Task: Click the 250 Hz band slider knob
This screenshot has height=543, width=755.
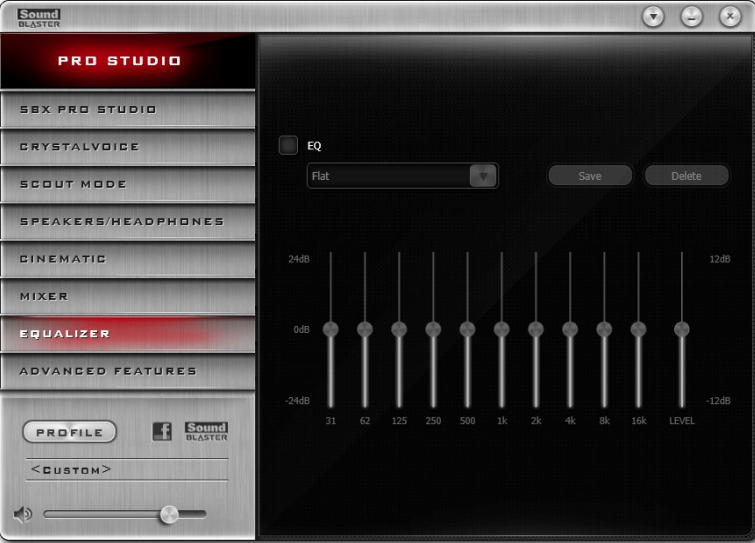Action: coord(433,329)
